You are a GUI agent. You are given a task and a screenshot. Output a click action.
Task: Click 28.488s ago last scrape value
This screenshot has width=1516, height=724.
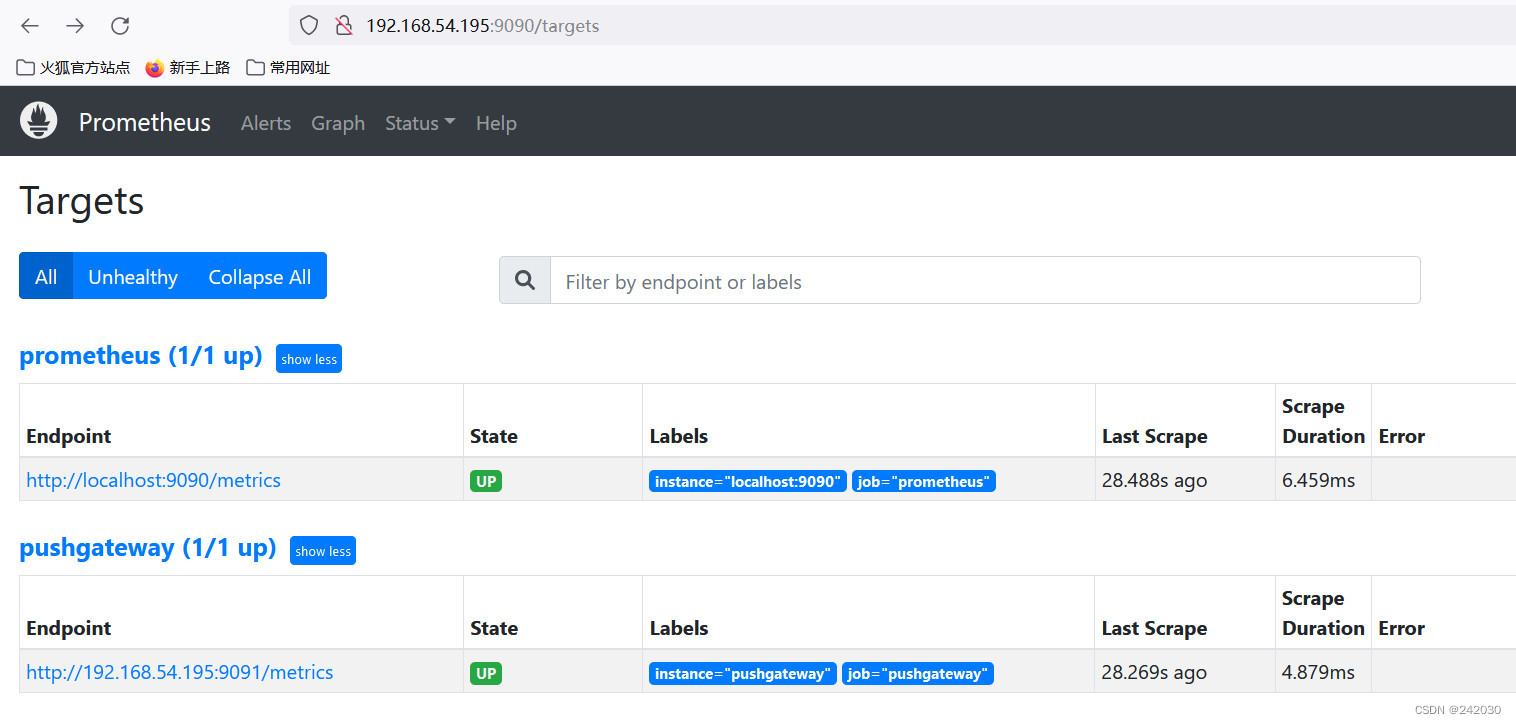point(1154,480)
